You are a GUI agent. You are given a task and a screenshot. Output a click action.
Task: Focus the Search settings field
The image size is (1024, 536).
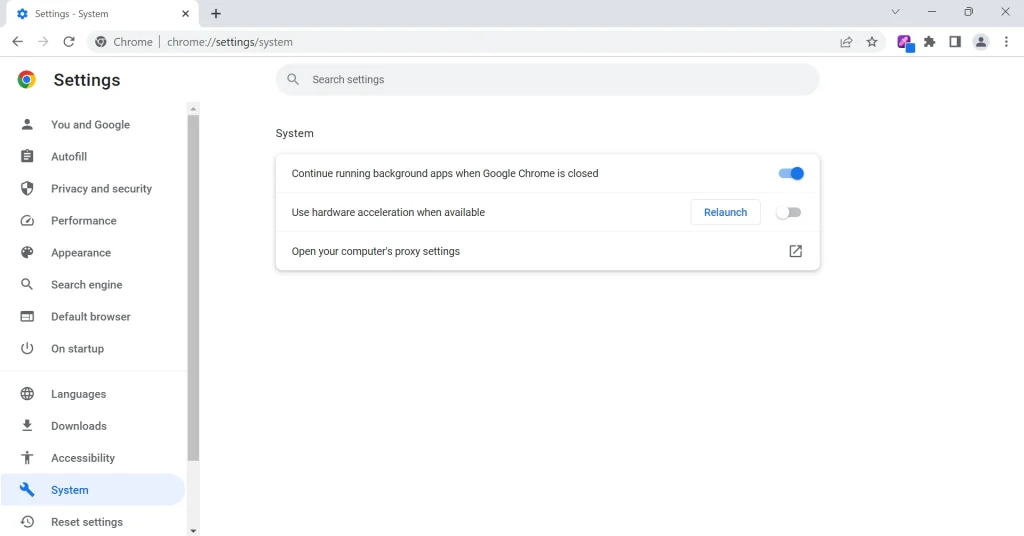point(547,80)
